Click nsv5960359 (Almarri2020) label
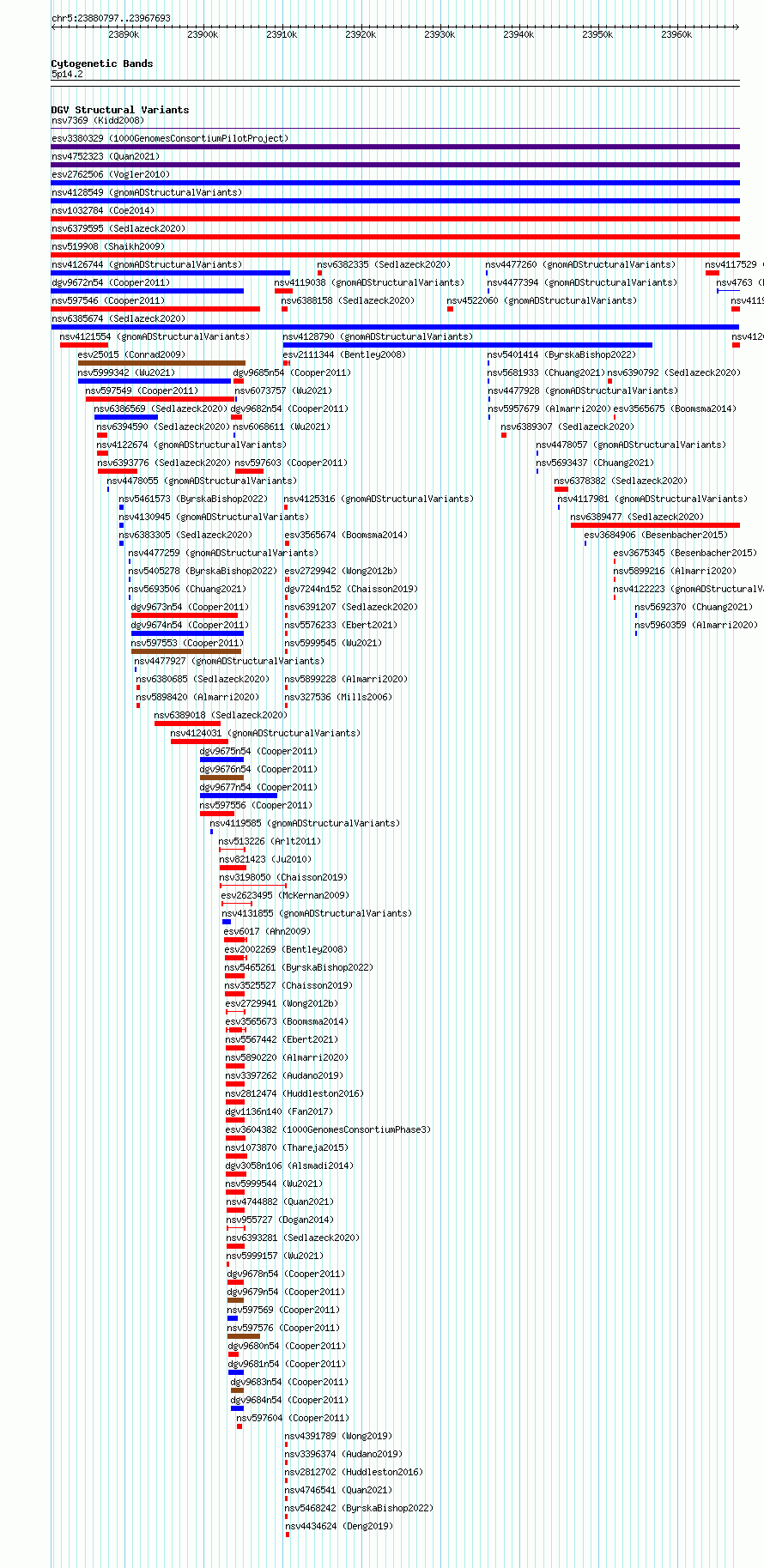Image resolution: width=764 pixels, height=1568 pixels. coord(696,625)
